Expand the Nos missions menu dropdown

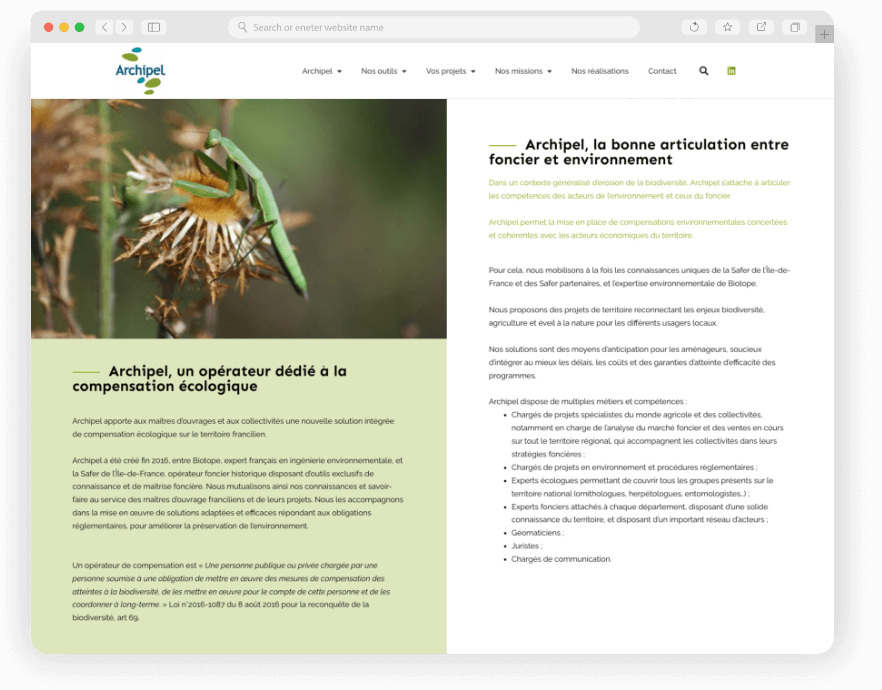tap(523, 71)
